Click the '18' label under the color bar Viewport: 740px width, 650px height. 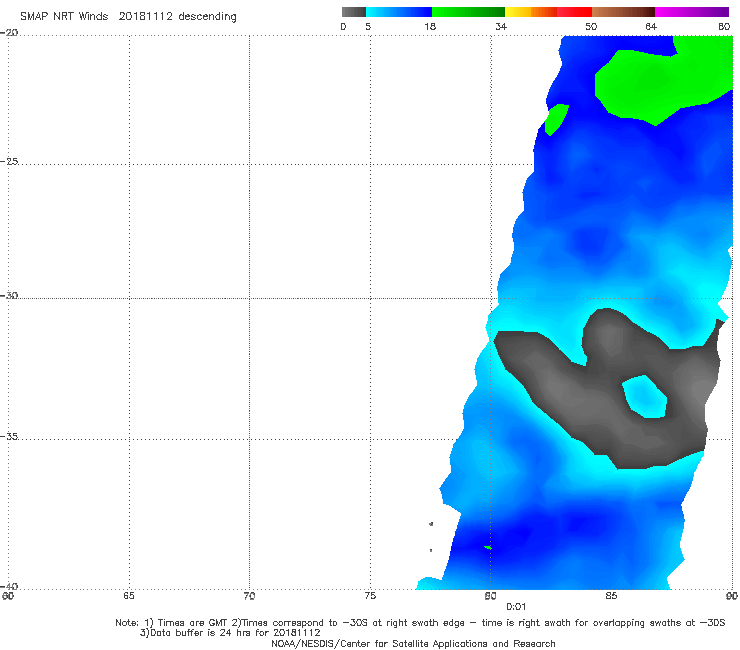(430, 26)
